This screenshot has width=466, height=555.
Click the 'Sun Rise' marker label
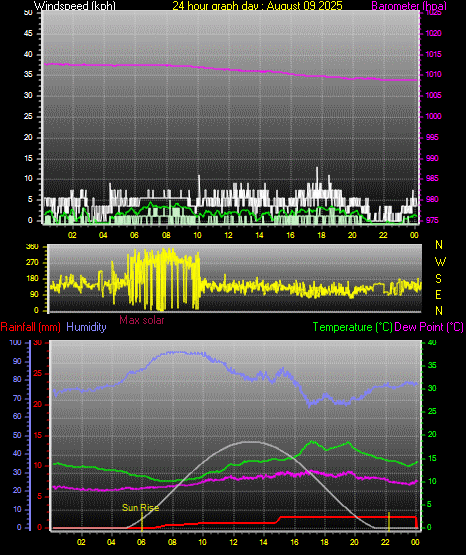coord(140,508)
